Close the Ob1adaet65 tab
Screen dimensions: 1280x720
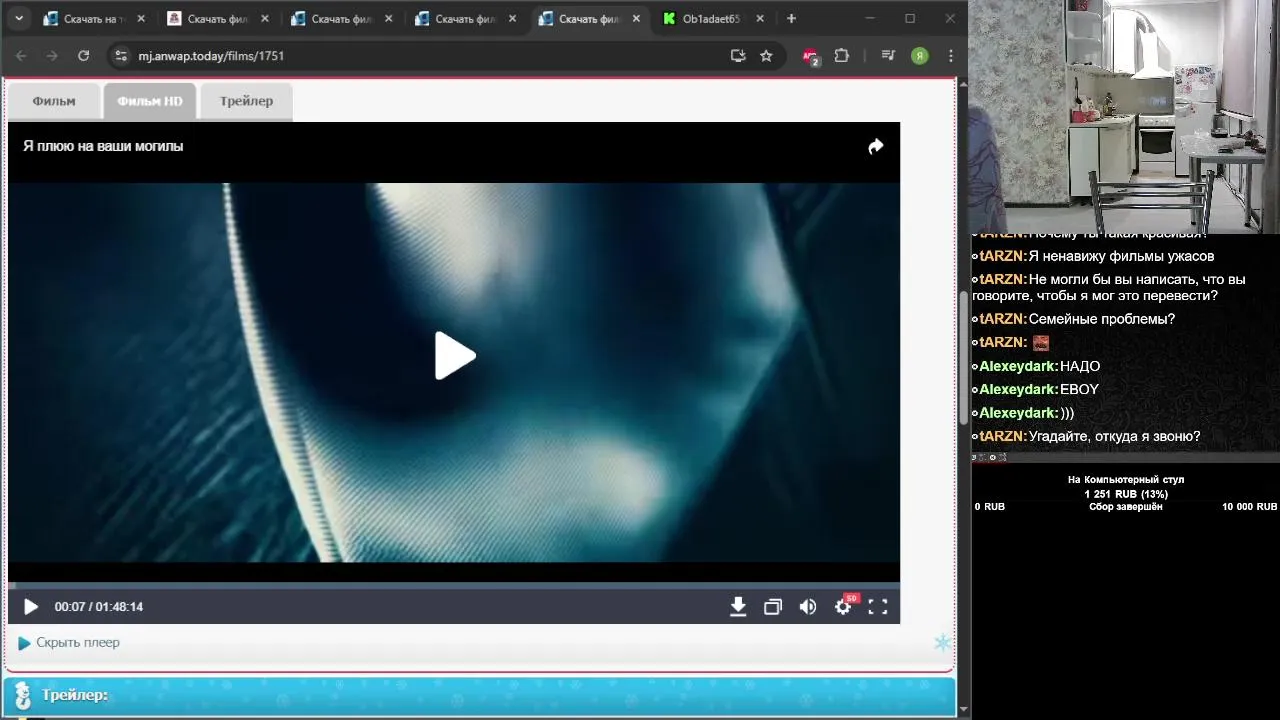click(x=760, y=18)
